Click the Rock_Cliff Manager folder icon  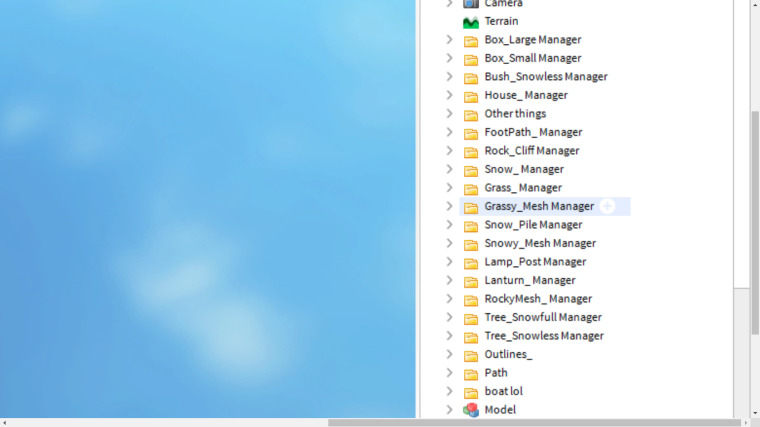point(471,152)
